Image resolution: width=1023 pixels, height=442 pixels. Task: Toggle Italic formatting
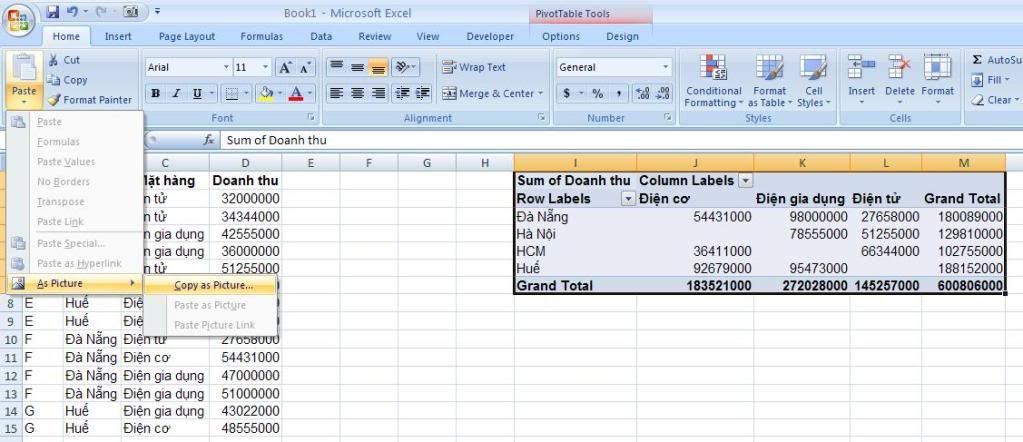pos(177,94)
